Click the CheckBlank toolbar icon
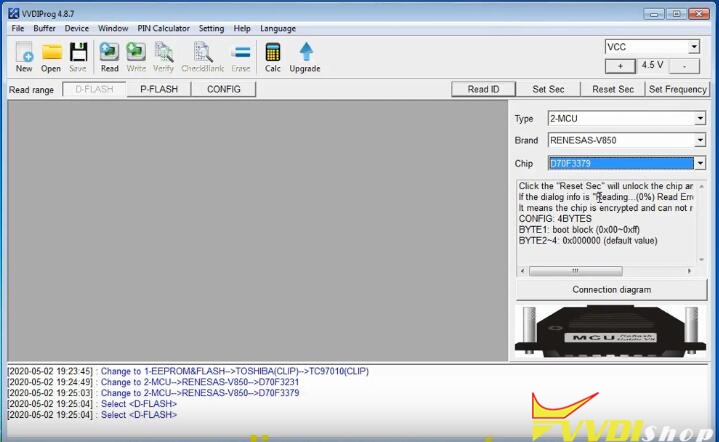 (x=202, y=57)
